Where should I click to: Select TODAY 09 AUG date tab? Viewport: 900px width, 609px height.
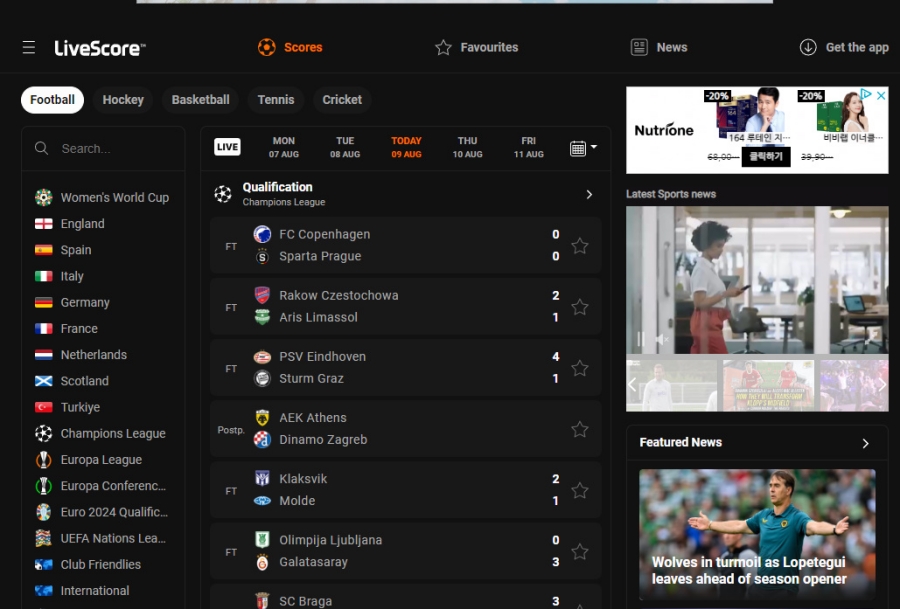pyautogui.click(x=406, y=148)
